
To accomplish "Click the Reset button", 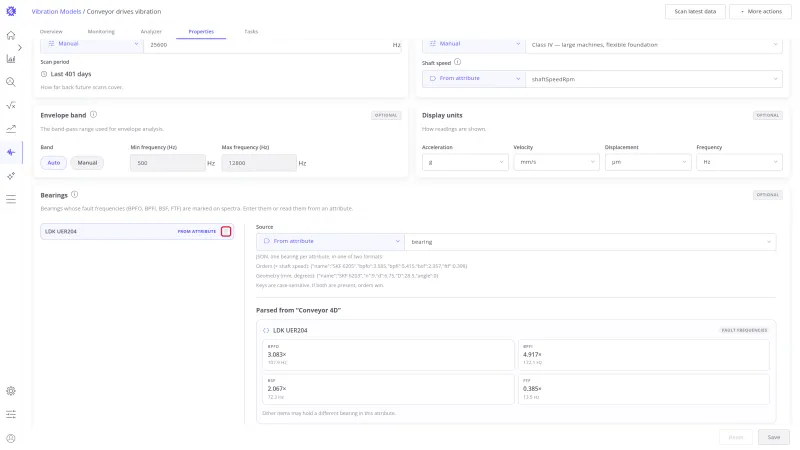I will [x=736, y=437].
